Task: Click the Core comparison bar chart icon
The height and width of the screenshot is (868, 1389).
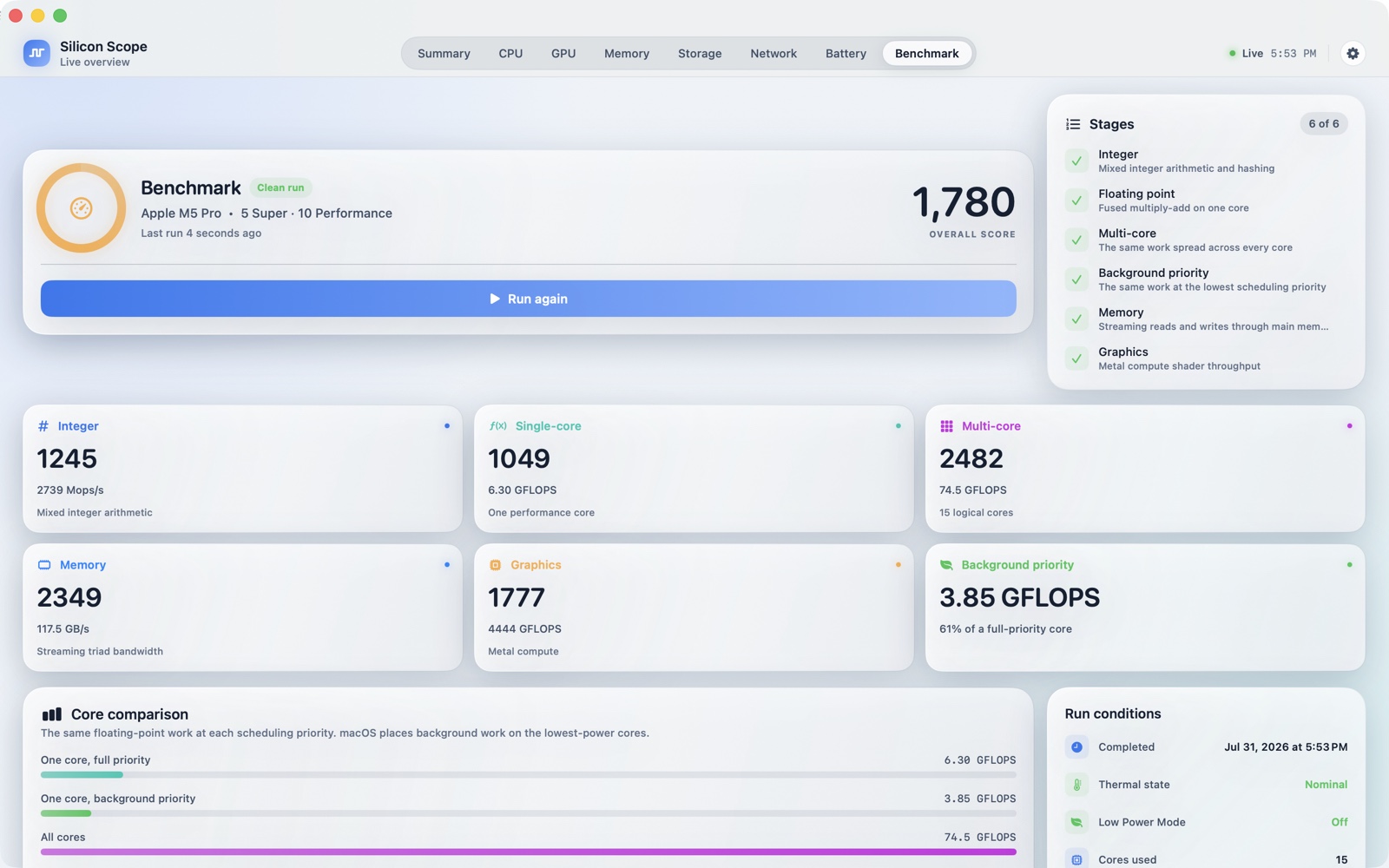Action: tap(52, 714)
